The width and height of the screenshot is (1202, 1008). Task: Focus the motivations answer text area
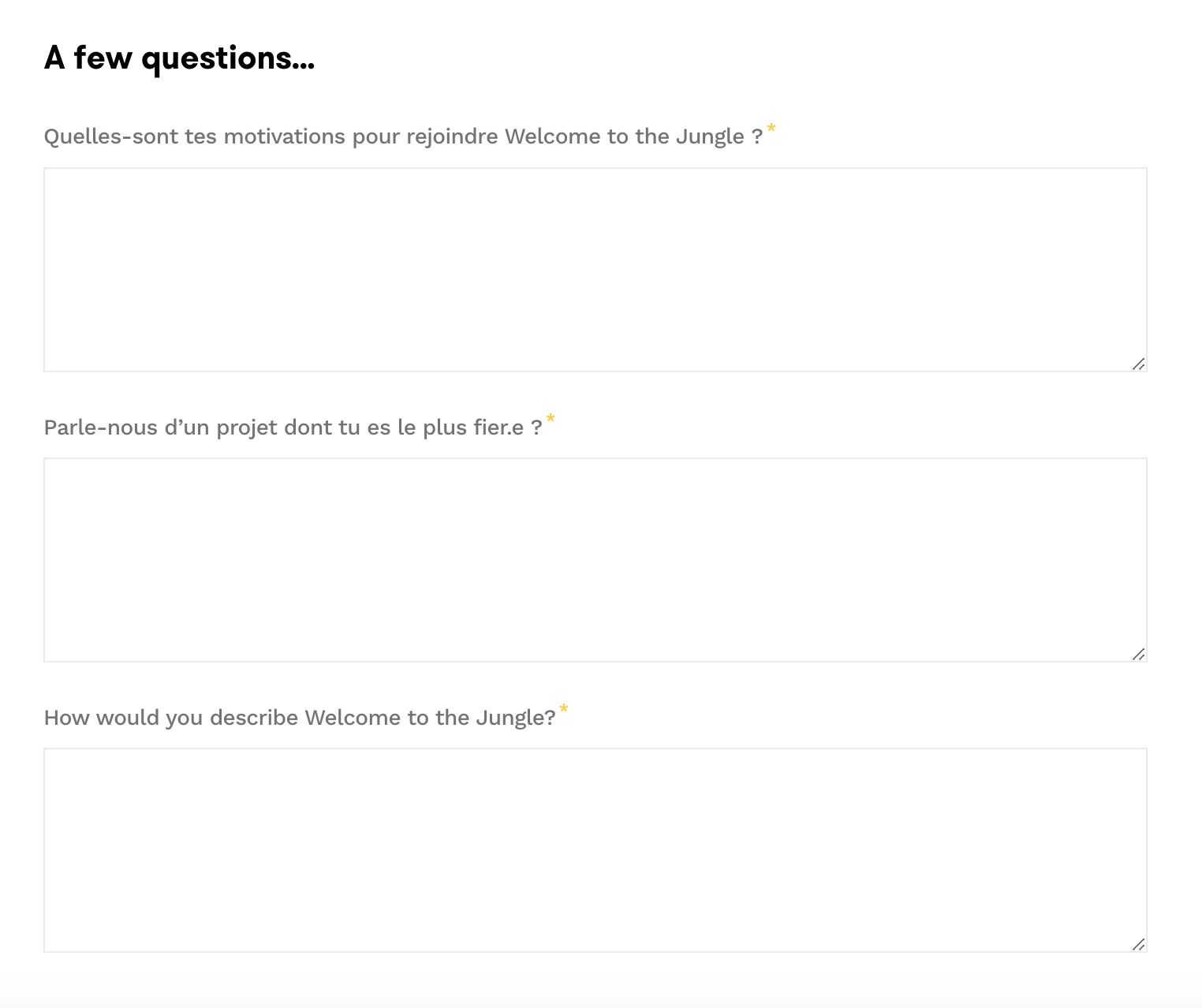(x=595, y=269)
